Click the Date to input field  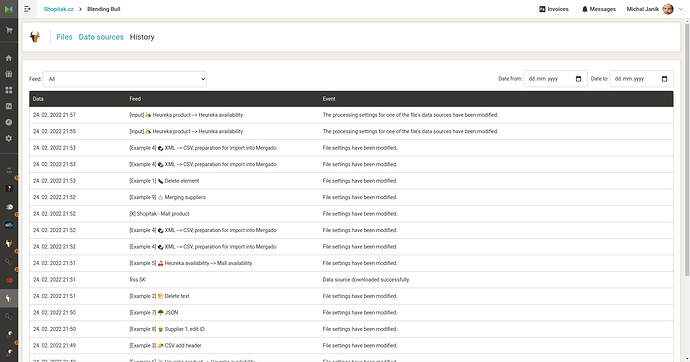(641, 79)
